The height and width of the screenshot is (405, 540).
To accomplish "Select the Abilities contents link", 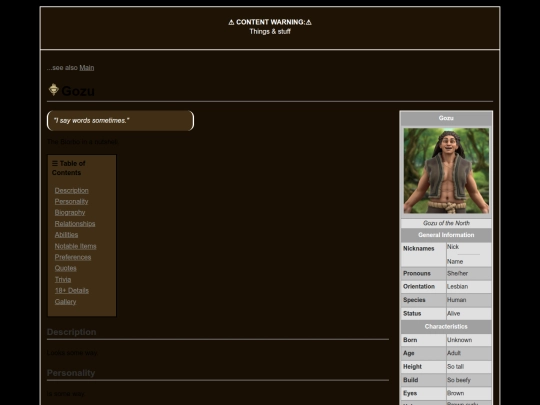I will pyautogui.click(x=66, y=235).
